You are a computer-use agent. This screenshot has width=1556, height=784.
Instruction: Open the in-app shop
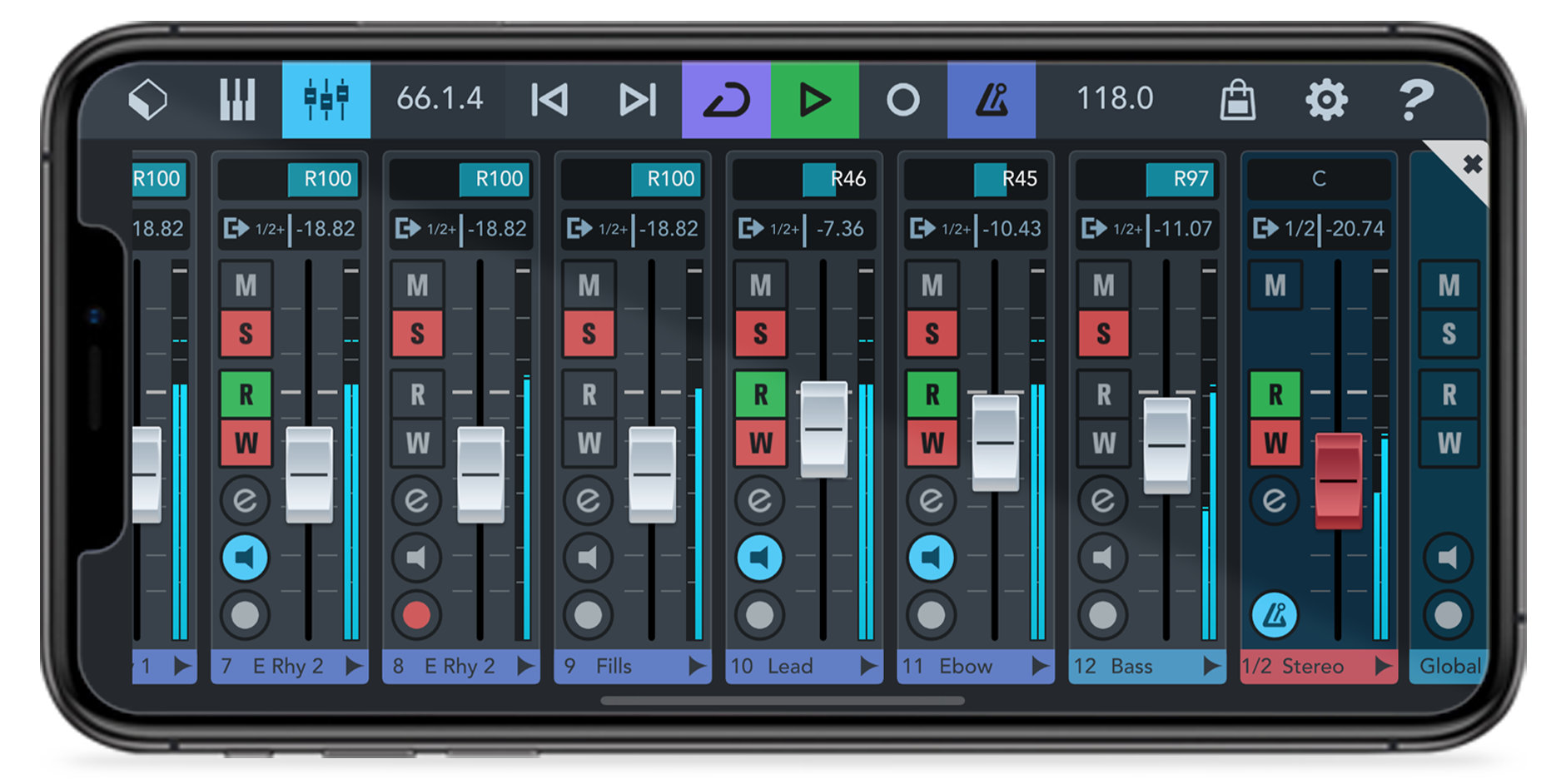click(x=1239, y=99)
